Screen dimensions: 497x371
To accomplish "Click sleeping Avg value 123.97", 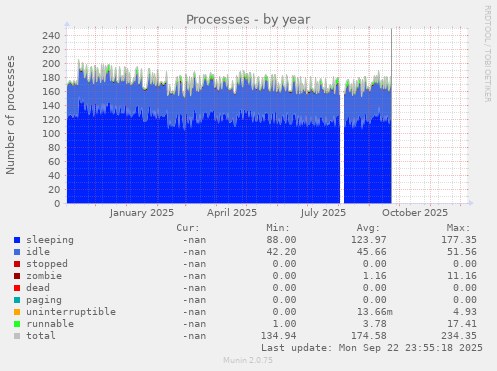I will pyautogui.click(x=369, y=240).
